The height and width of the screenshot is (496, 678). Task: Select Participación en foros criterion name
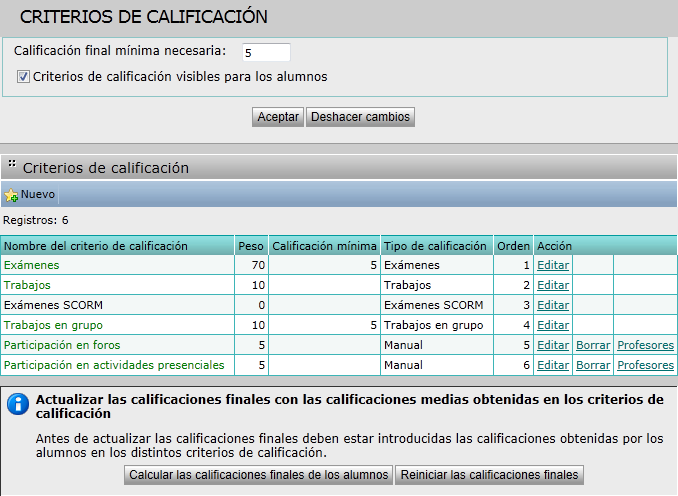click(x=62, y=345)
